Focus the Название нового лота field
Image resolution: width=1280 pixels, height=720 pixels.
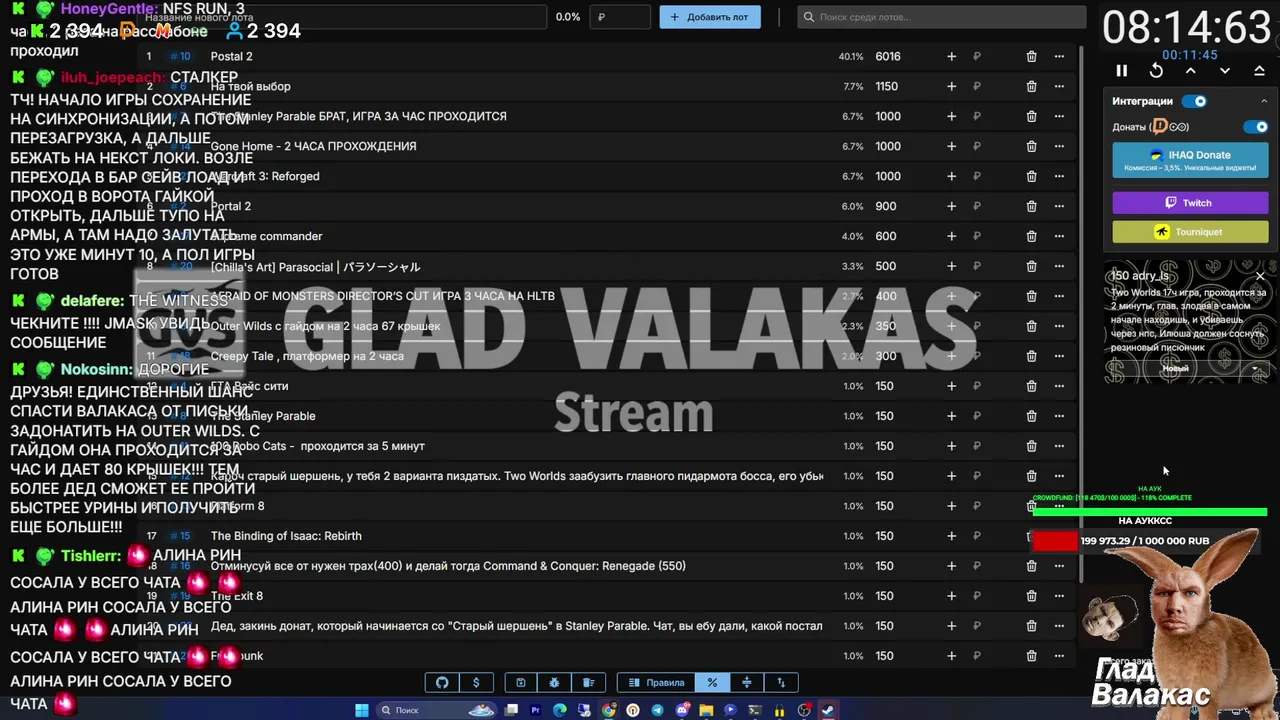tap(343, 17)
